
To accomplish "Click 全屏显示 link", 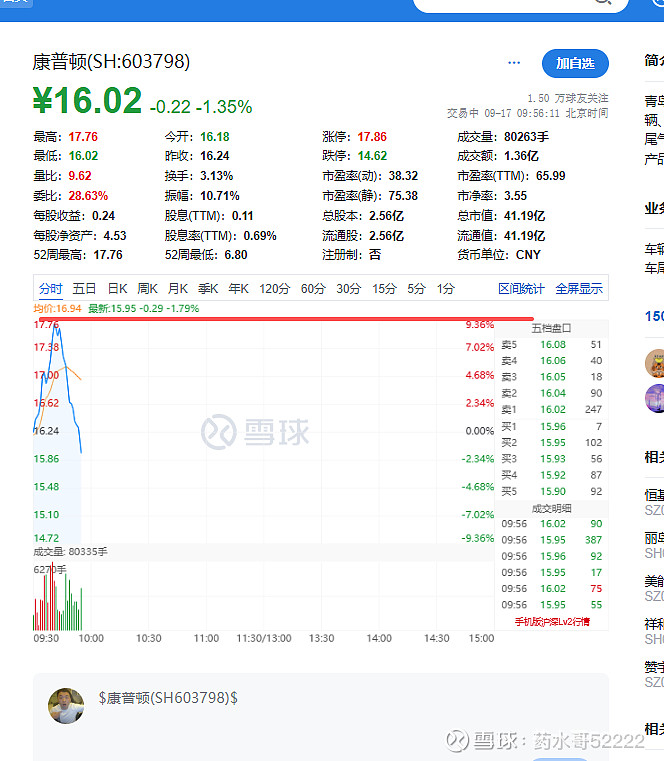I will tap(579, 289).
